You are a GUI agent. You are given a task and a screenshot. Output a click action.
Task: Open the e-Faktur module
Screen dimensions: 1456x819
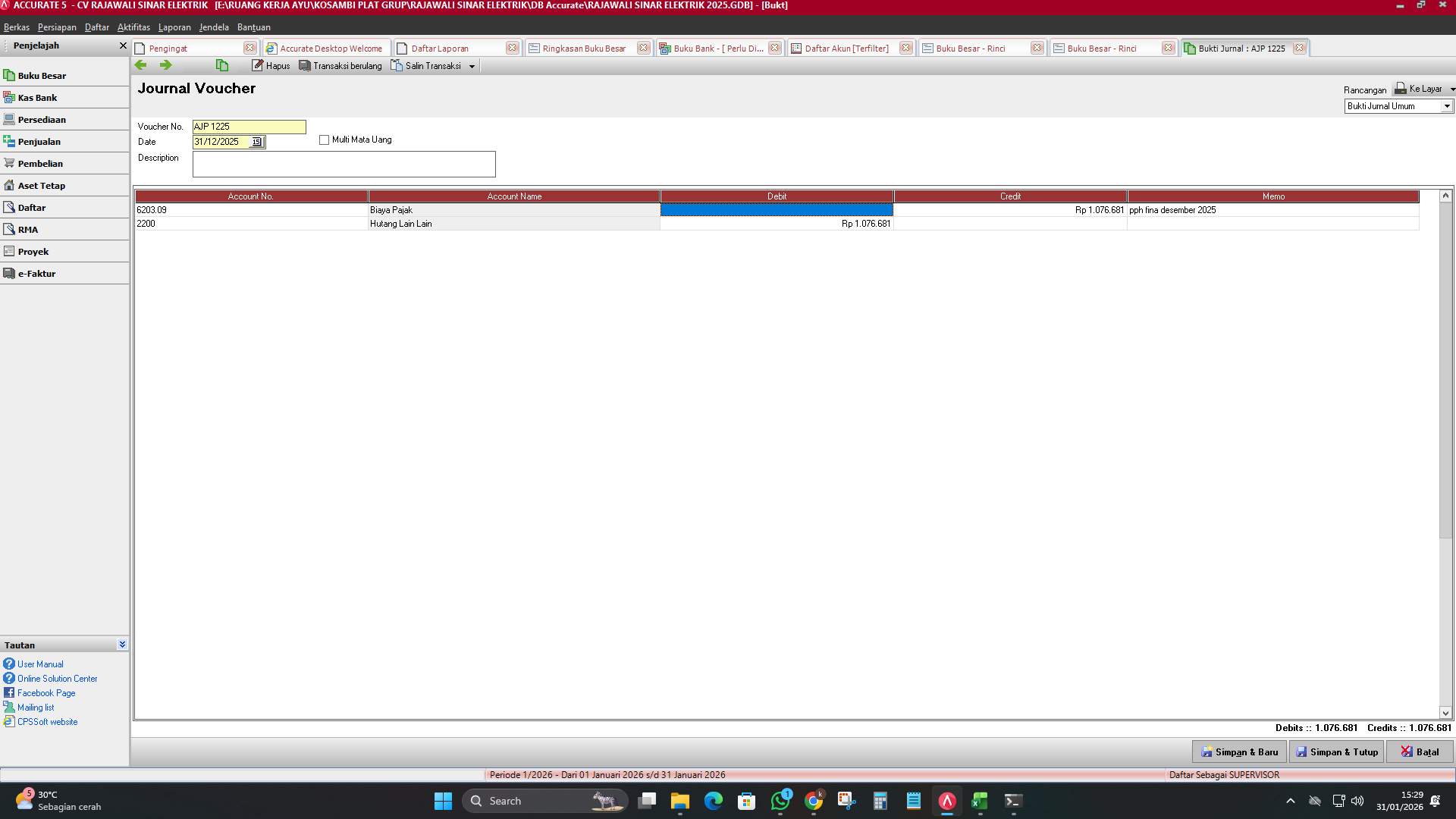pos(37,273)
